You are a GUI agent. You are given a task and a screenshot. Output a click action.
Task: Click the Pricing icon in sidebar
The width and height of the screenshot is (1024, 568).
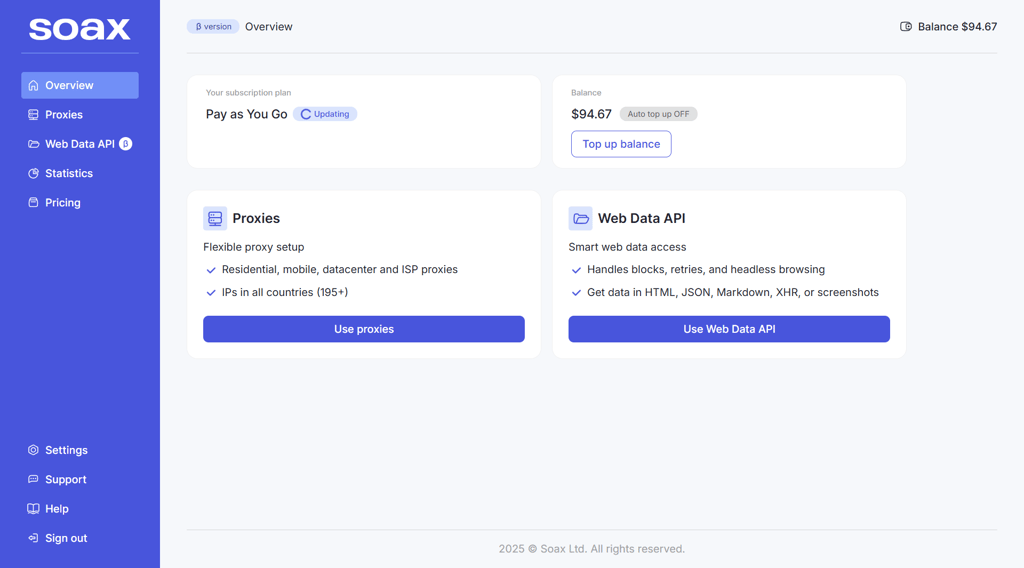pyautogui.click(x=33, y=203)
